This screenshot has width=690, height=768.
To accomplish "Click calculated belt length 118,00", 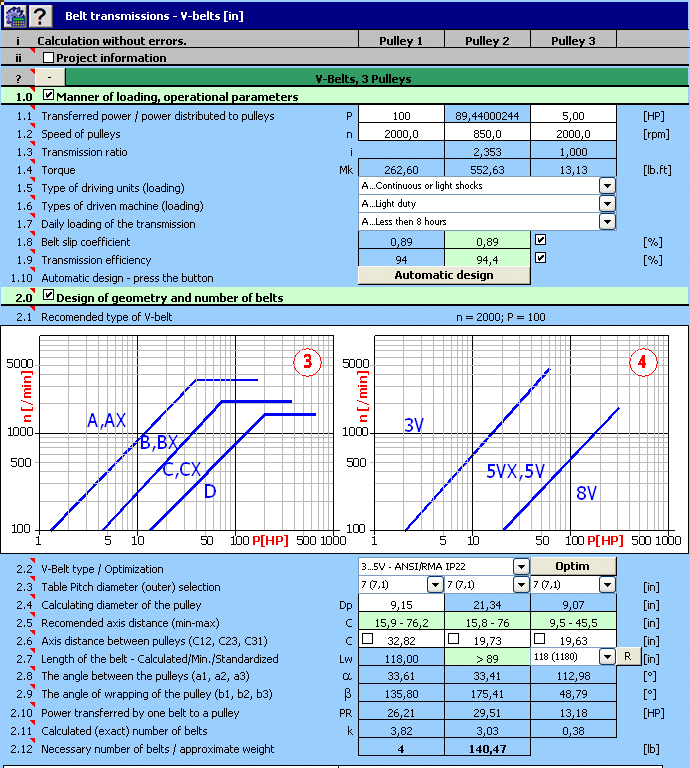I will (402, 659).
